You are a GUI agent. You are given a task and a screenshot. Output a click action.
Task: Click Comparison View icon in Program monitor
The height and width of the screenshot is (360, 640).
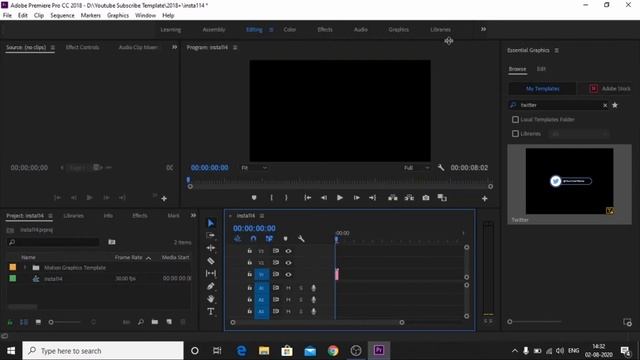[x=442, y=198]
